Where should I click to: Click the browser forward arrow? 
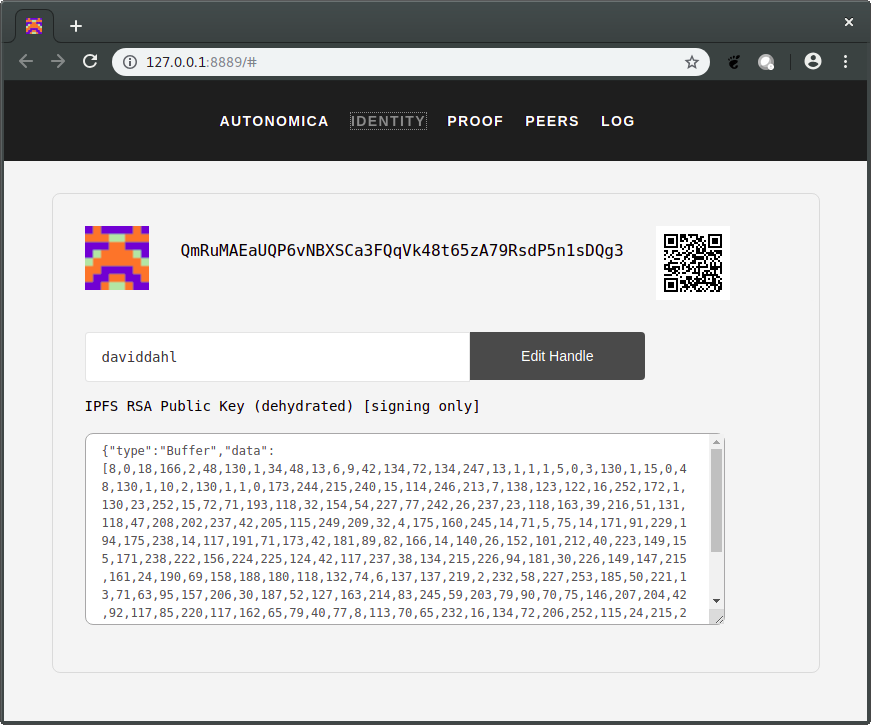pos(58,61)
